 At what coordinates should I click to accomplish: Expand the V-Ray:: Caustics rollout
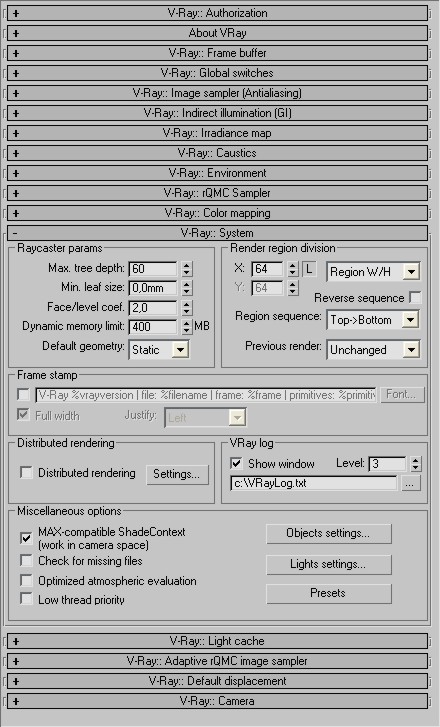(217, 153)
